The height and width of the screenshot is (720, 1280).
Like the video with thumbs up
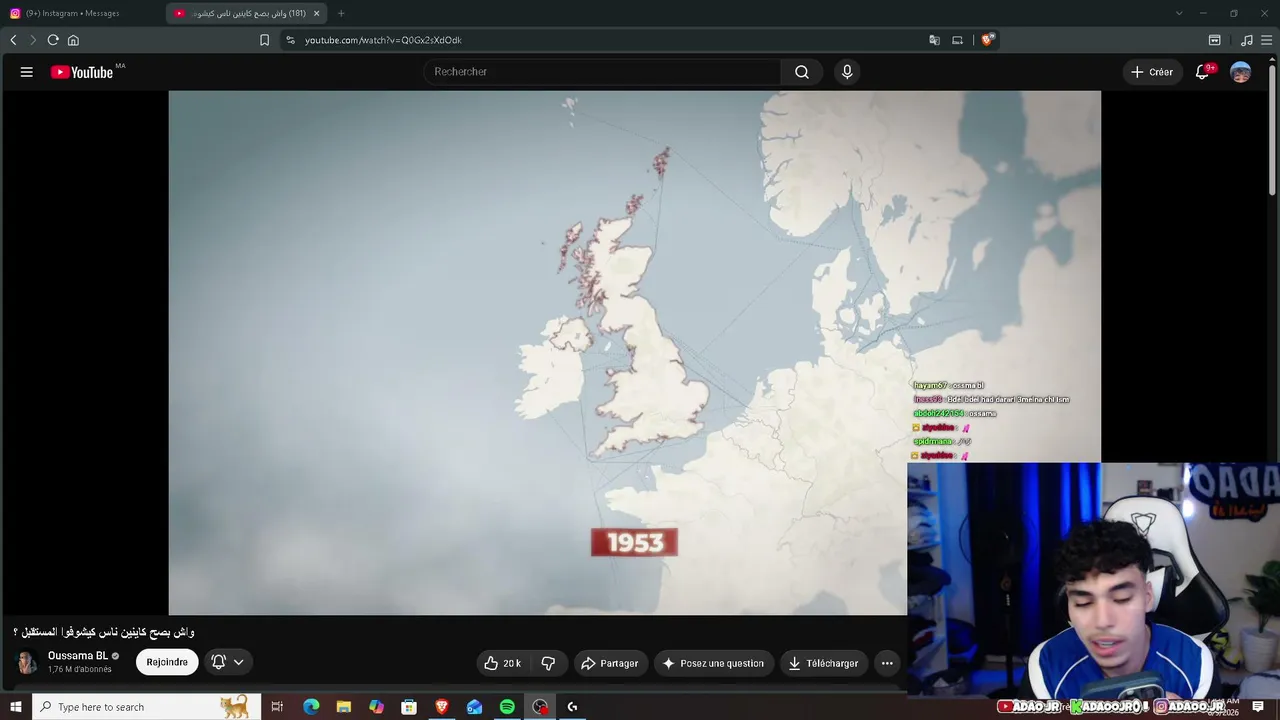[502, 663]
